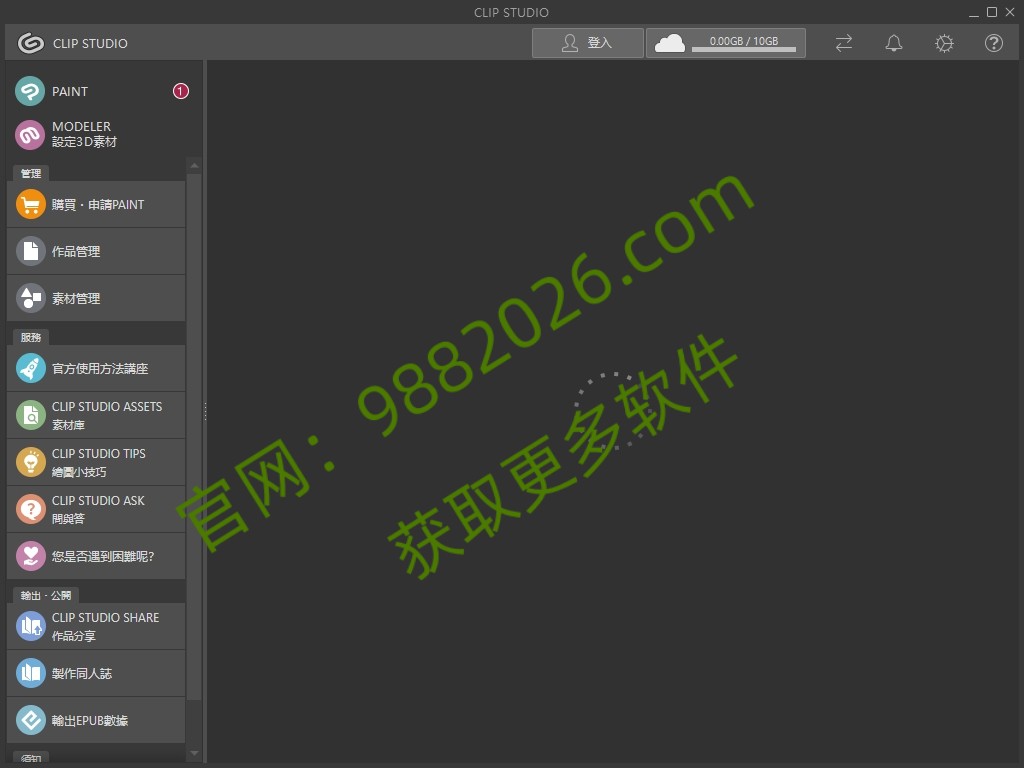Open the 素材管理 shapes icon
This screenshot has width=1024, height=768.
(x=30, y=298)
